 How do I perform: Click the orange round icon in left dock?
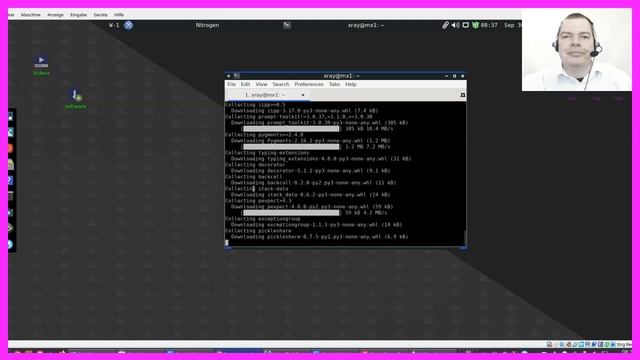pos(11,149)
